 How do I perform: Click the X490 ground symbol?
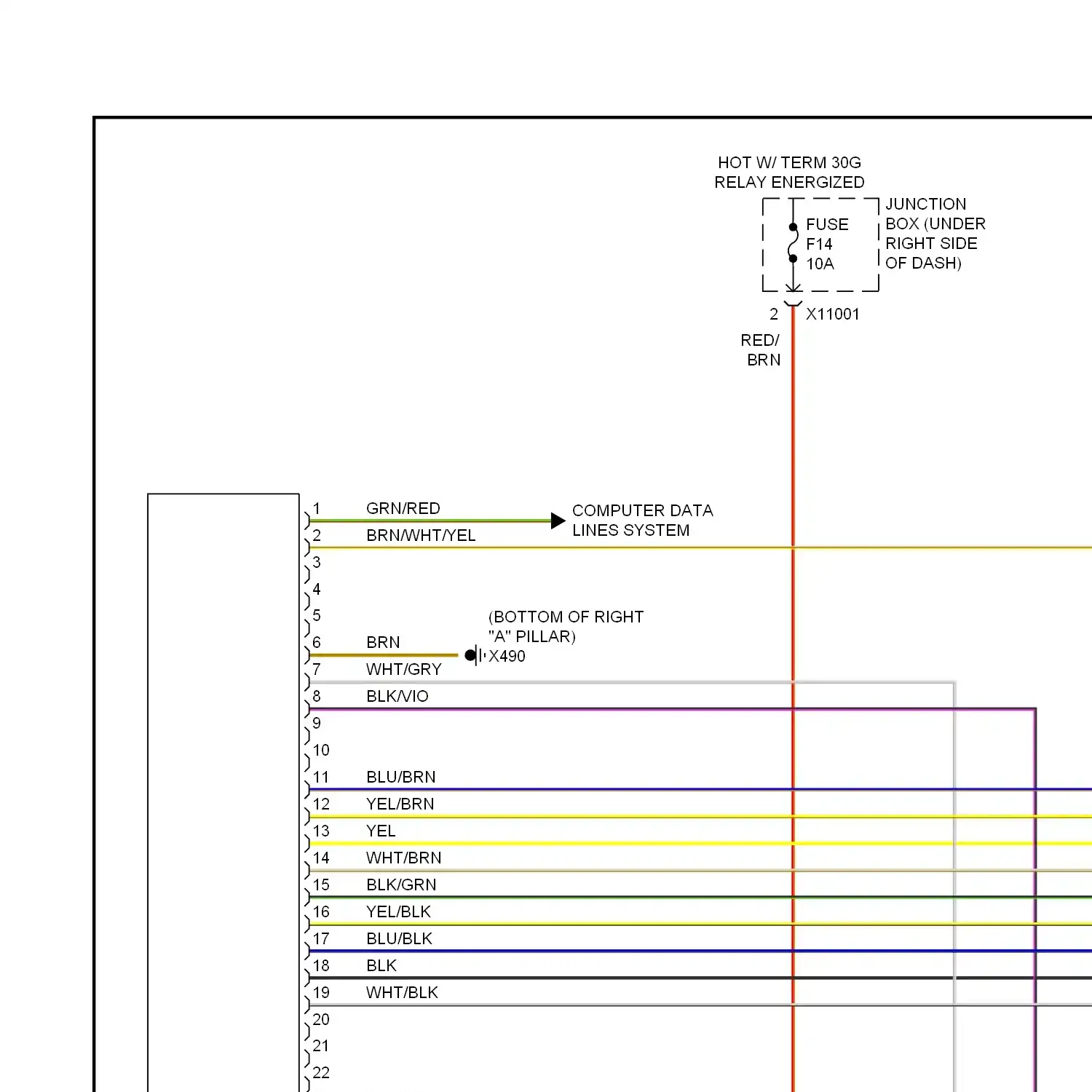pos(475,655)
